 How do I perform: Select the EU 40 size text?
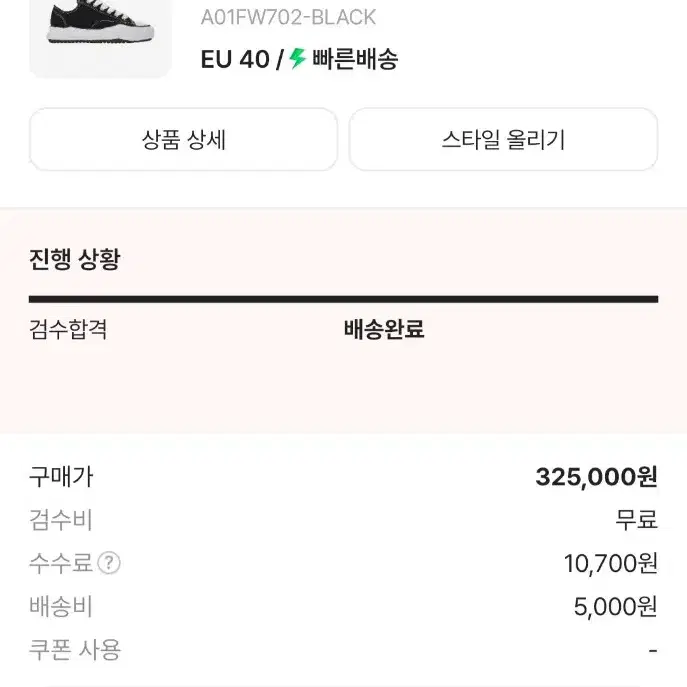pyautogui.click(x=234, y=59)
